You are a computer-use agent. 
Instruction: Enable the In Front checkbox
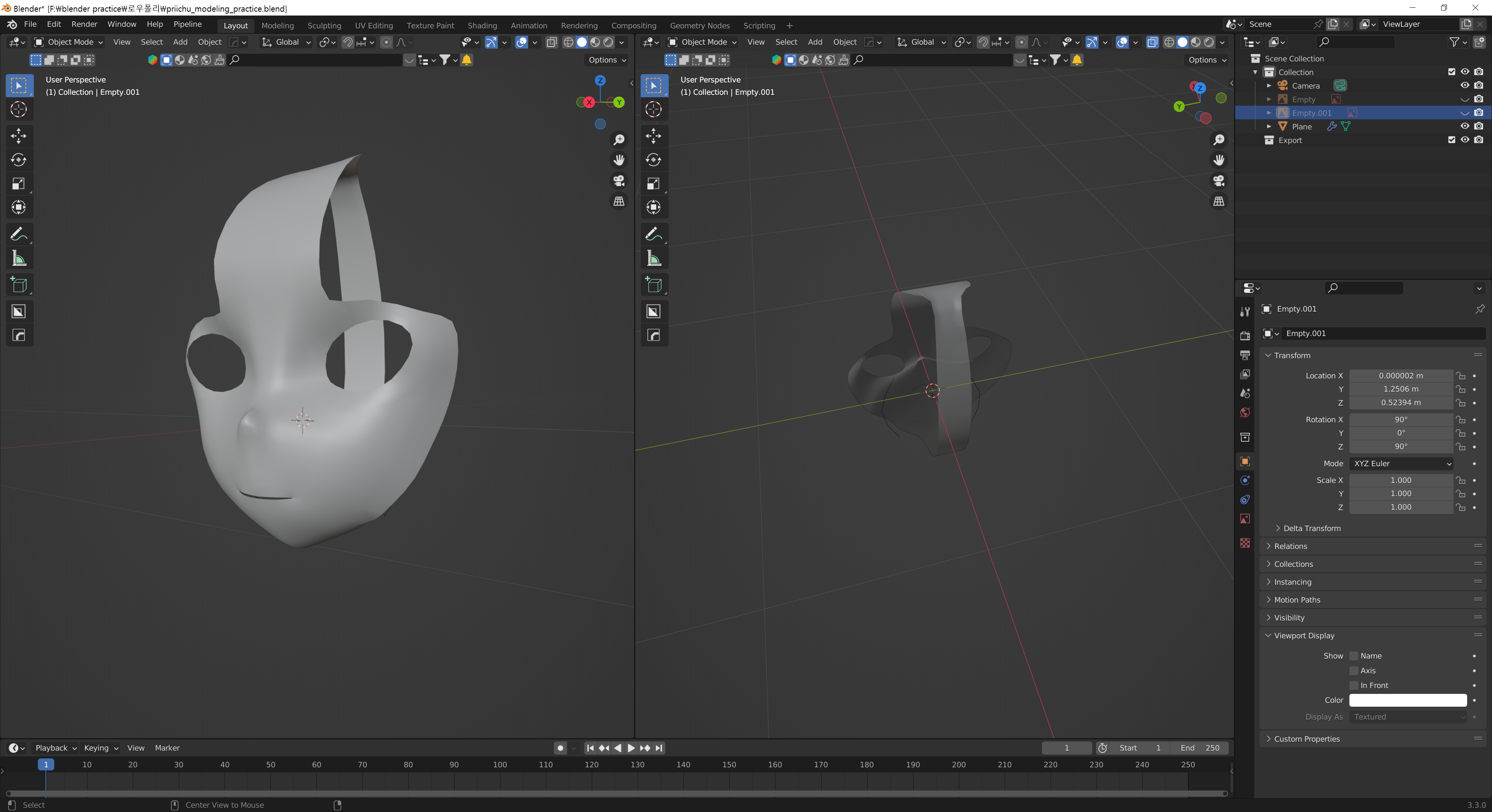1354,685
